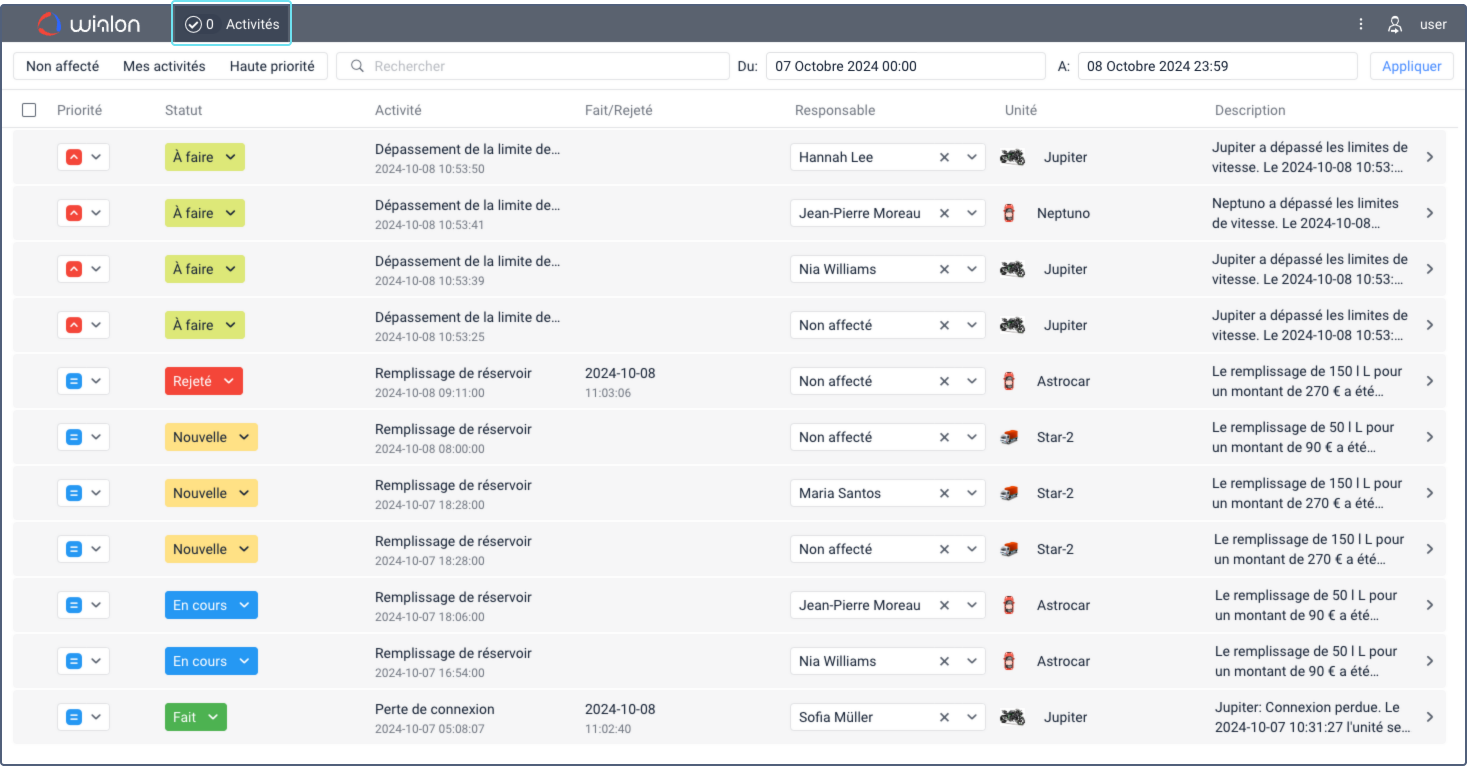
Task: Click the Jupiter motorcycle icon in first row
Action: tap(1012, 157)
